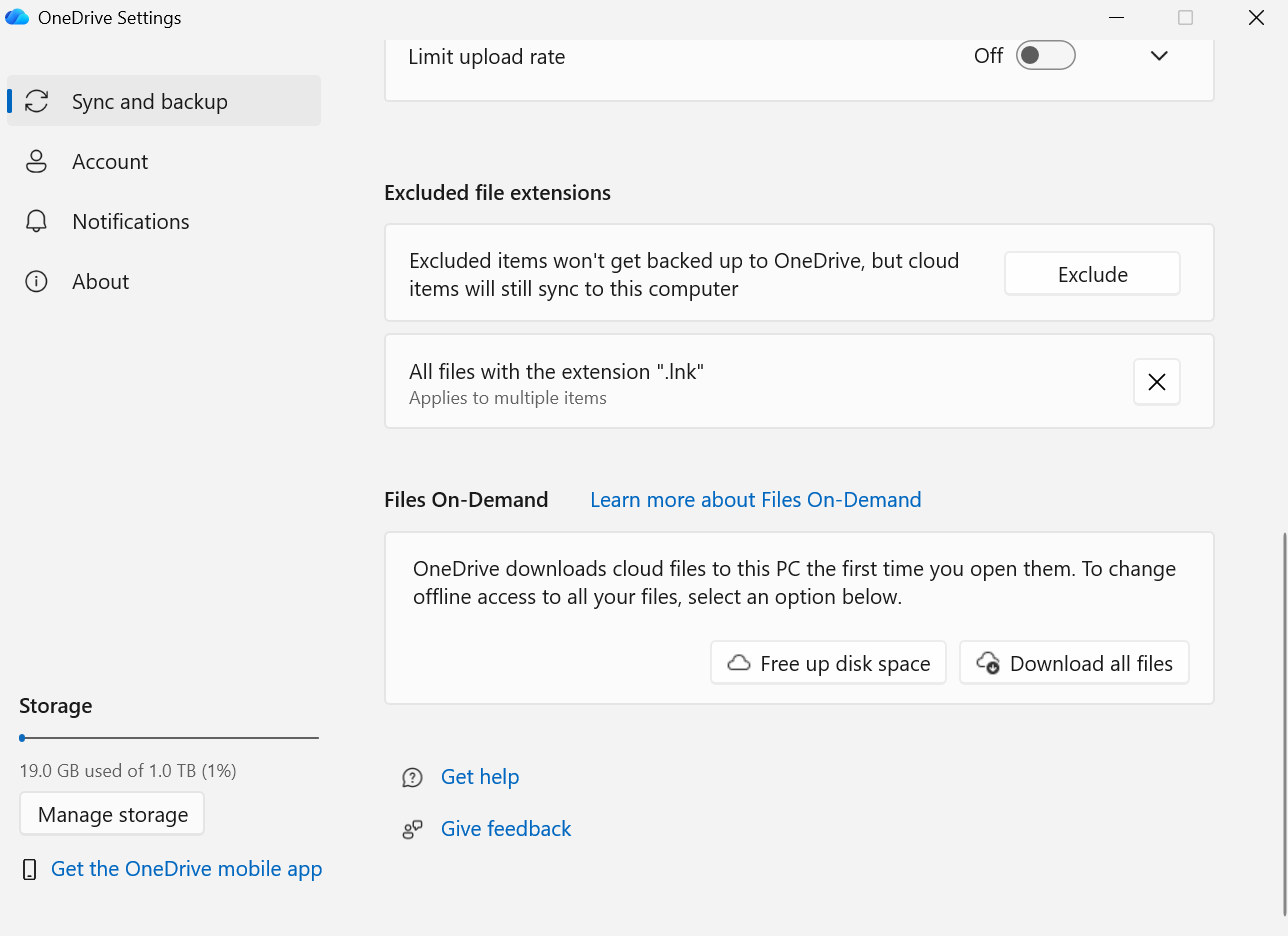Click the "OneDrive downloads cloud files" description
1288x936 pixels.
click(794, 583)
